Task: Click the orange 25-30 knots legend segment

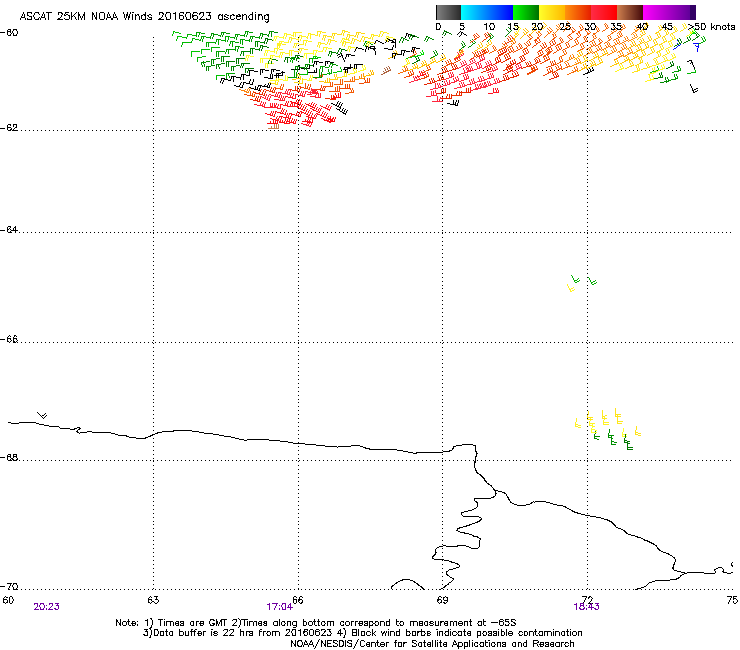Action: tap(578, 12)
